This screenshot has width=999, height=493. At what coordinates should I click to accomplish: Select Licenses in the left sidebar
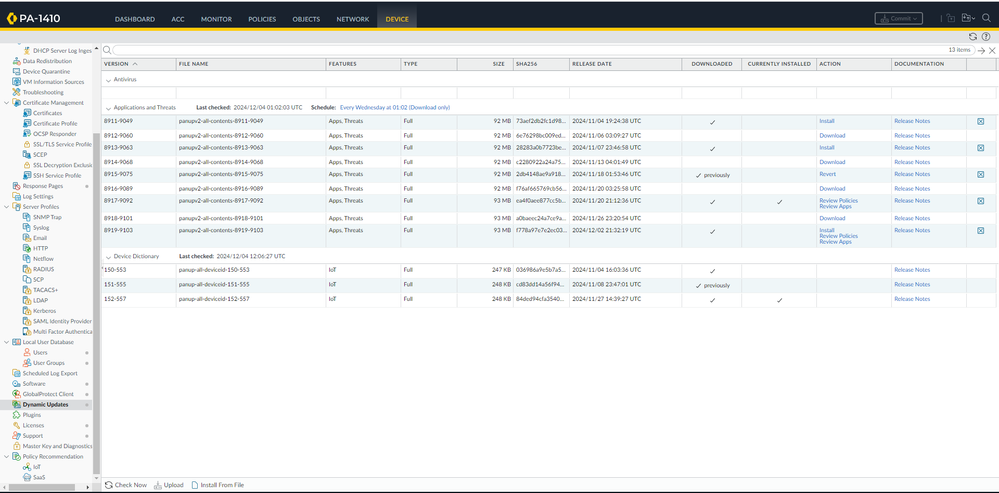(x=33, y=425)
